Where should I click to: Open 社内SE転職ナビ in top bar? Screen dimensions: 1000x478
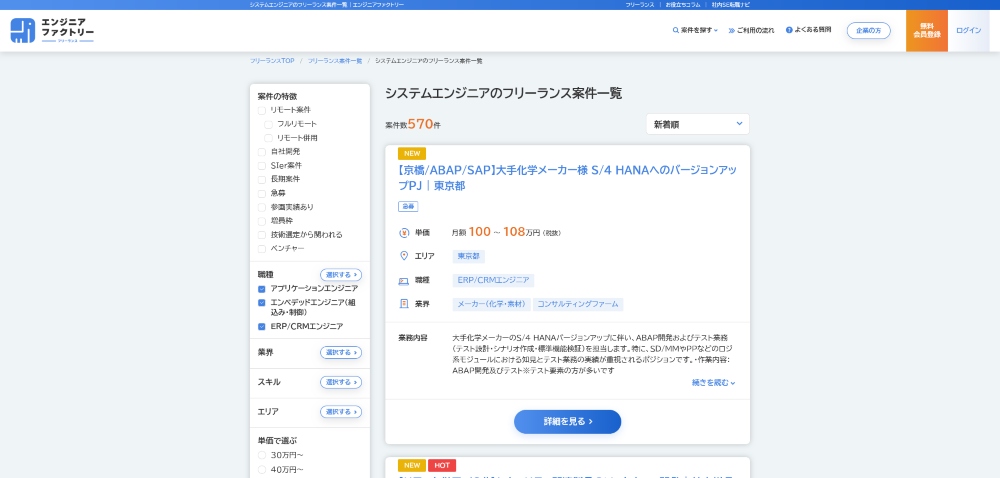tap(731, 4)
